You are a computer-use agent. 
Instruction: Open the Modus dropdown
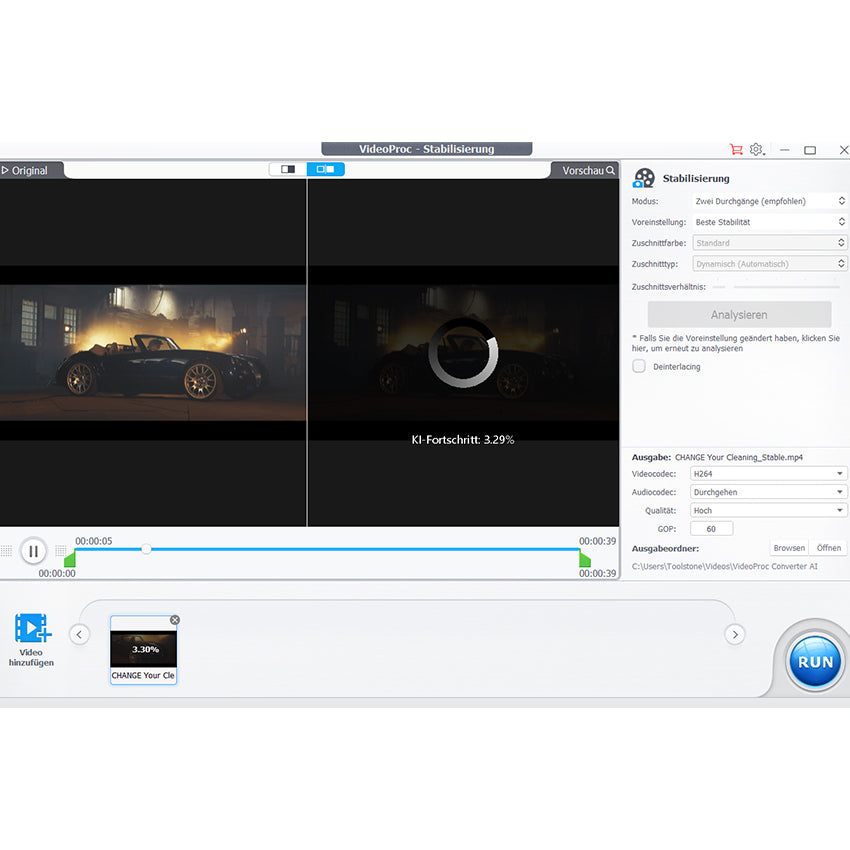tap(769, 200)
